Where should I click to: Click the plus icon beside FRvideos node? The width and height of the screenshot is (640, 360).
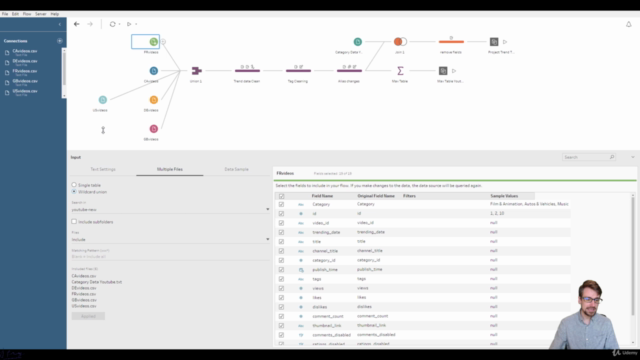(163, 42)
